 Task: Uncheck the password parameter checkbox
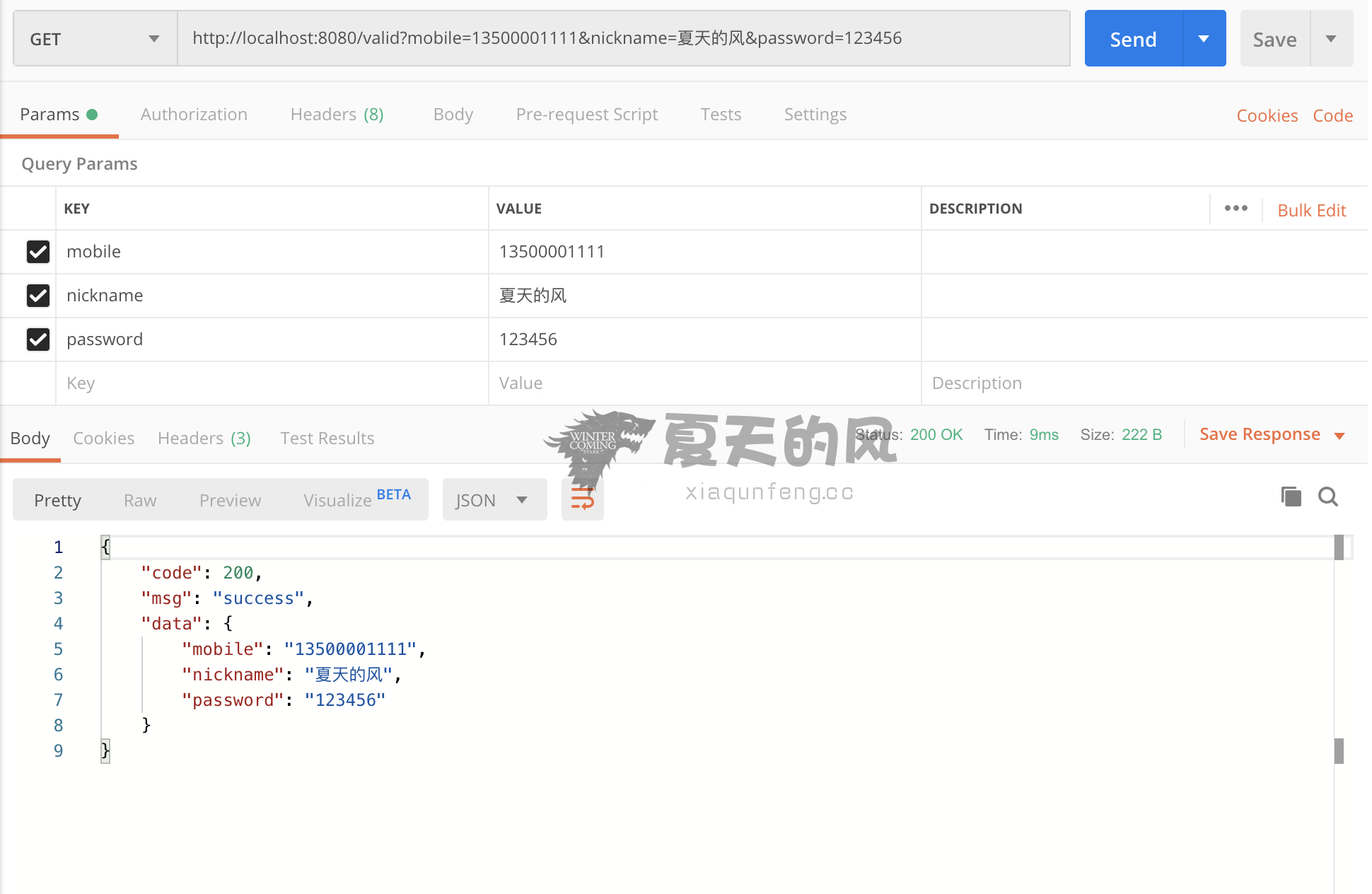38,339
